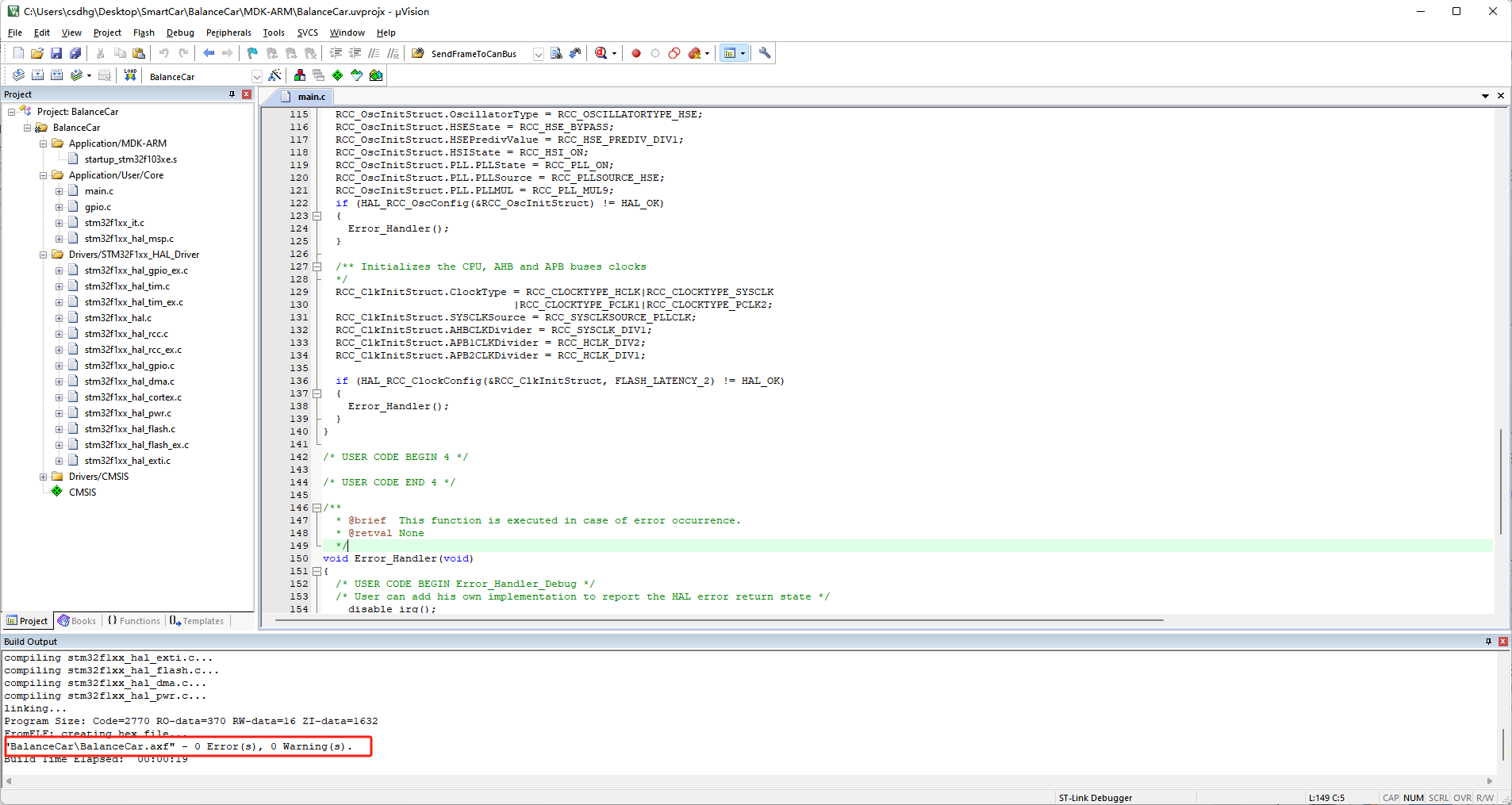Download code to flash with LOAD icon

pos(130,75)
